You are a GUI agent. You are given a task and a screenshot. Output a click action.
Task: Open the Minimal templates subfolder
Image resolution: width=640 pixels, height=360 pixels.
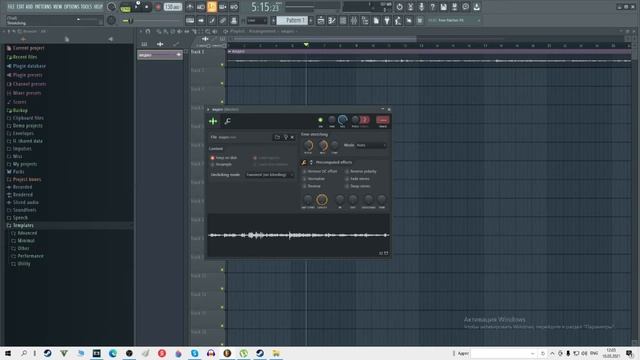click(x=26, y=241)
